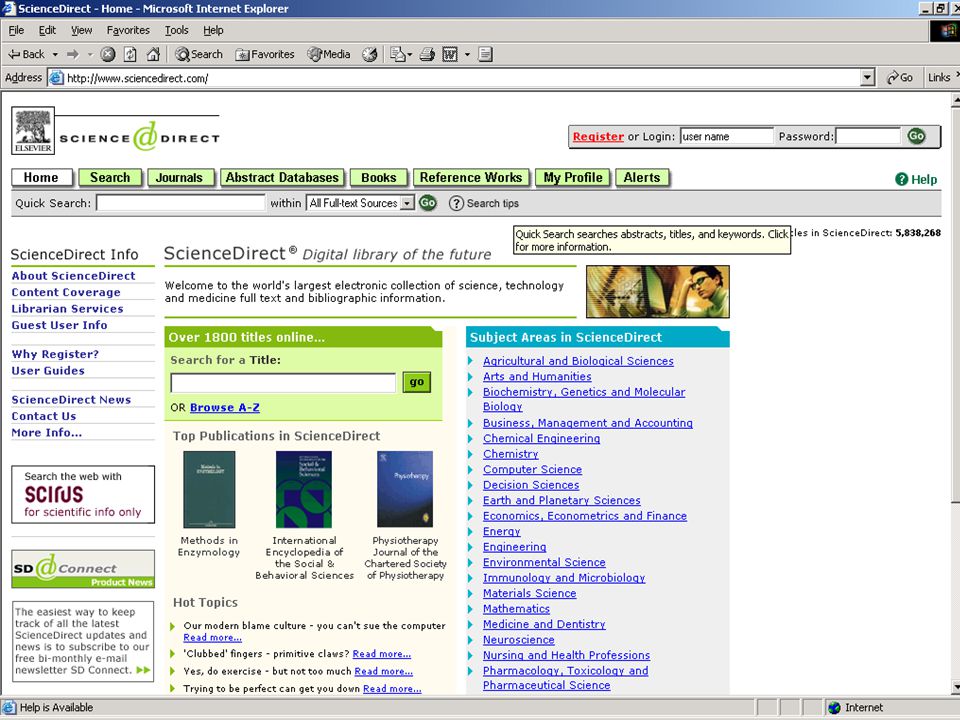The image size is (960, 720).
Task: Open the Alerts tab
Action: pos(642,178)
